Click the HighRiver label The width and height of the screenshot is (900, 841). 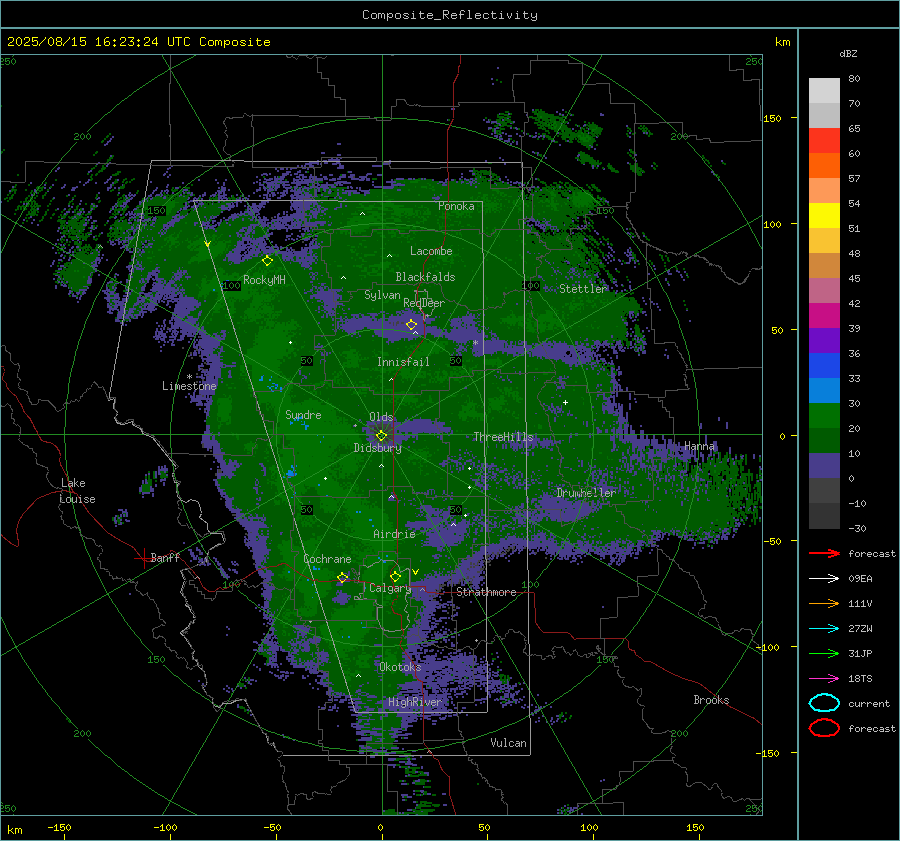415,702
